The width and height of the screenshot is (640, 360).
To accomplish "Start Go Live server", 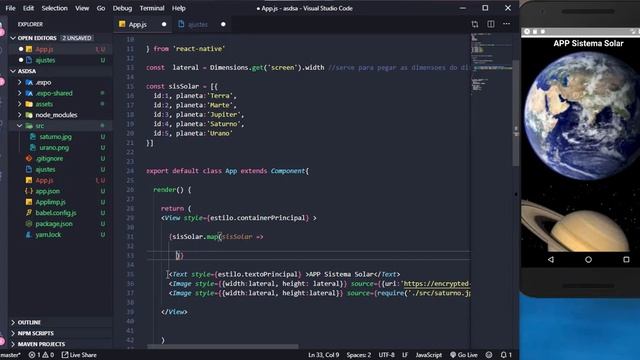I will coord(464,355).
